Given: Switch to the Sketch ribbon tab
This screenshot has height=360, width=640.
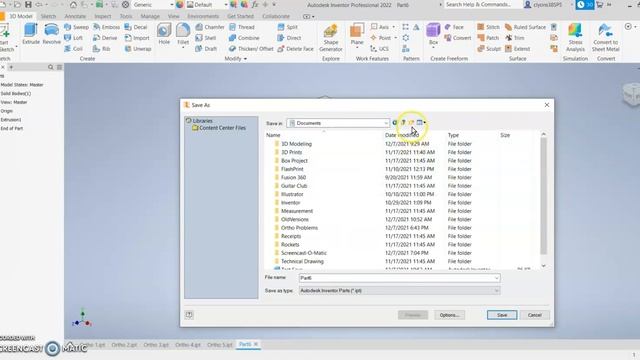Looking at the screenshot, I should pos(48,16).
